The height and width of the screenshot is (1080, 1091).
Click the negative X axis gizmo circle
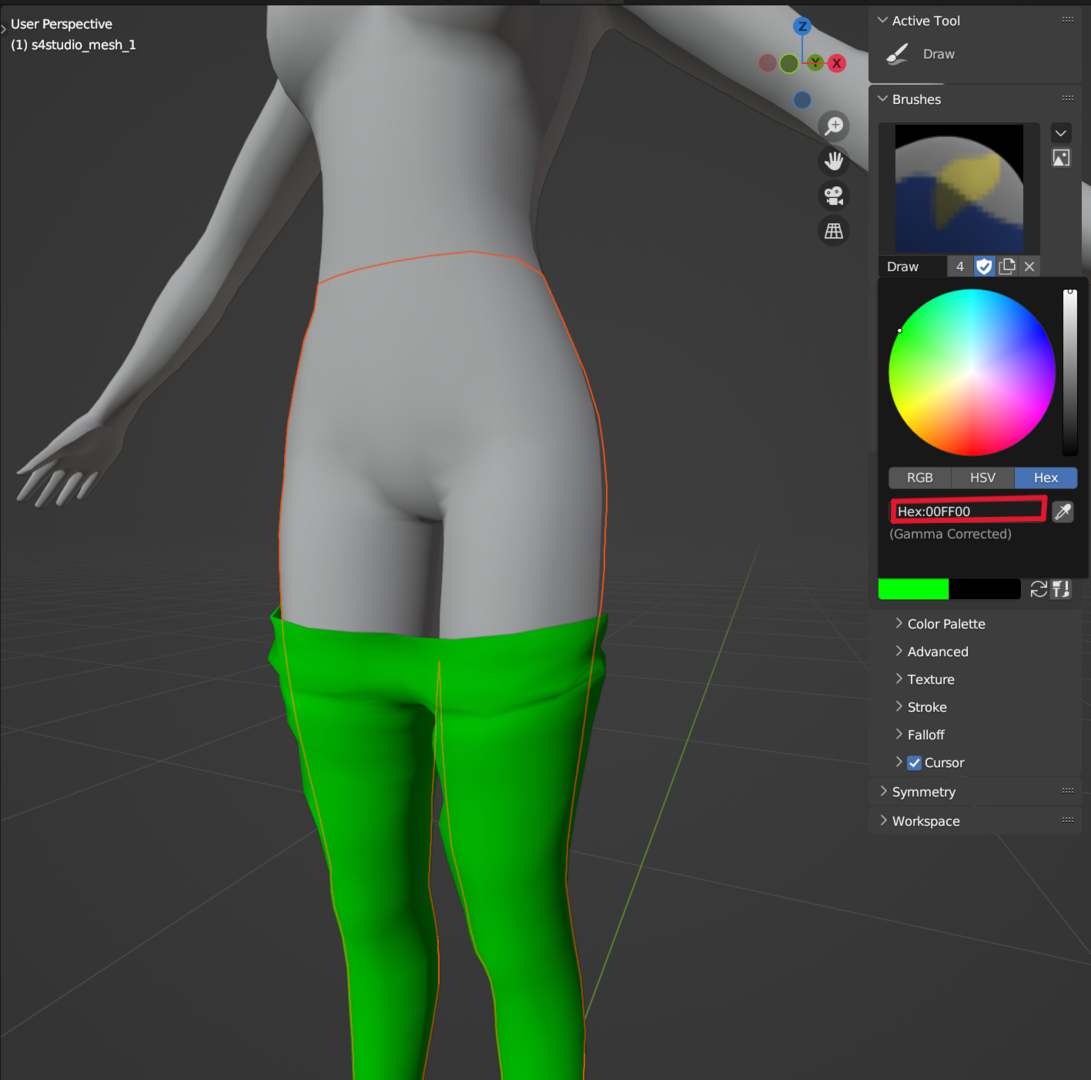(x=767, y=63)
